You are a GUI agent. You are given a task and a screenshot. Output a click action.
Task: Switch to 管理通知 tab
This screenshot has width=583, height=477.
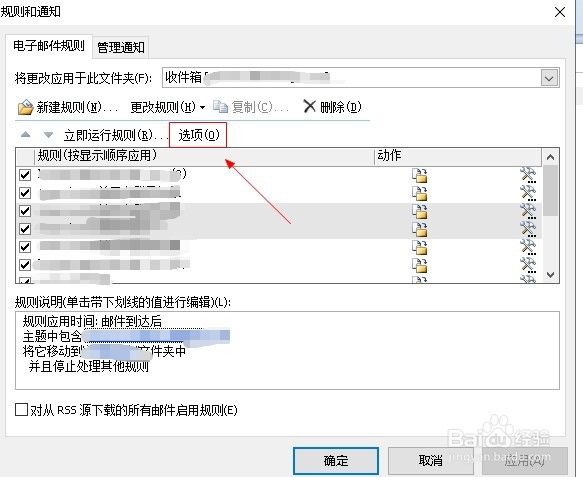[121, 48]
